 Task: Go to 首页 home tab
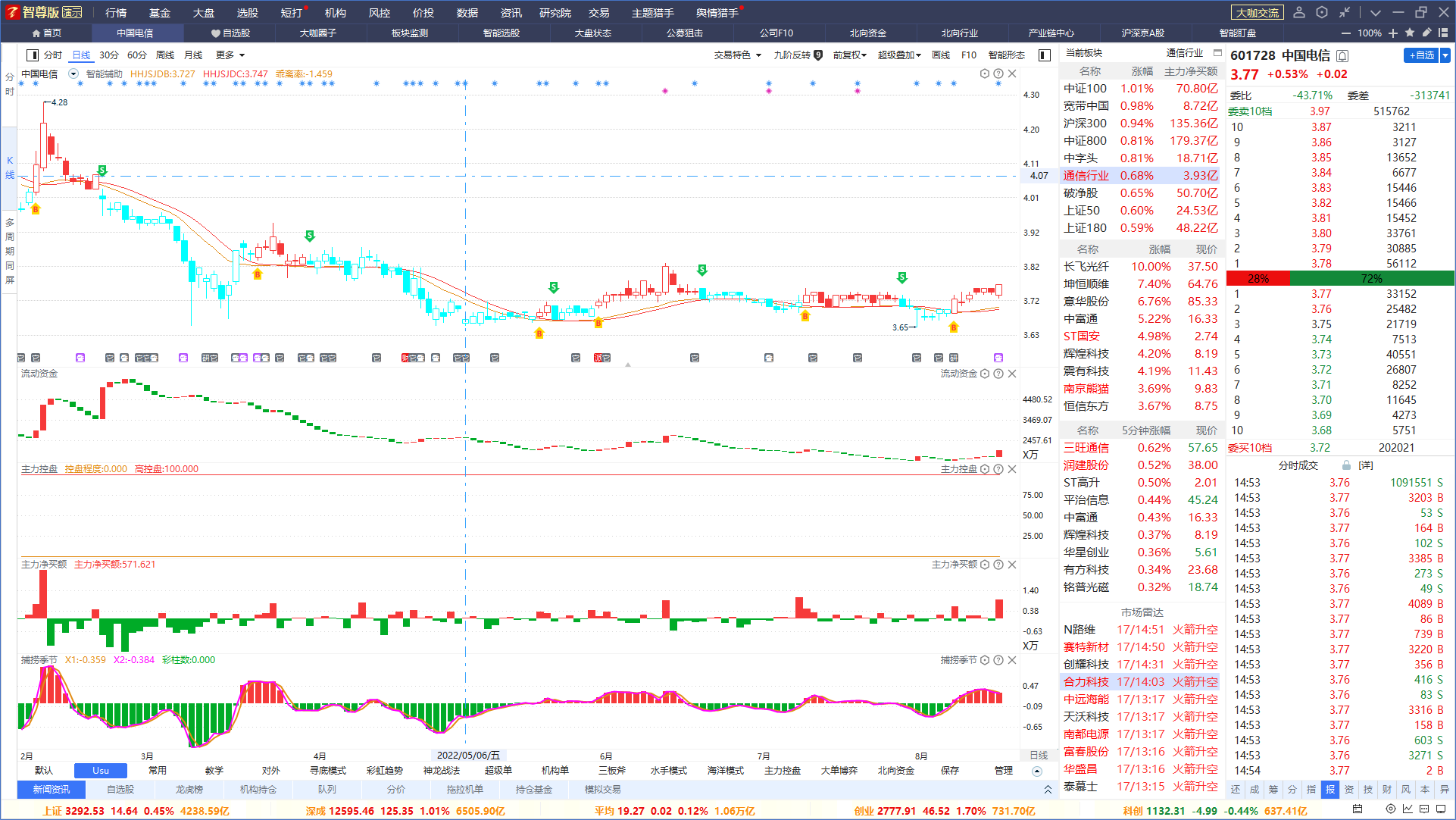click(x=47, y=33)
